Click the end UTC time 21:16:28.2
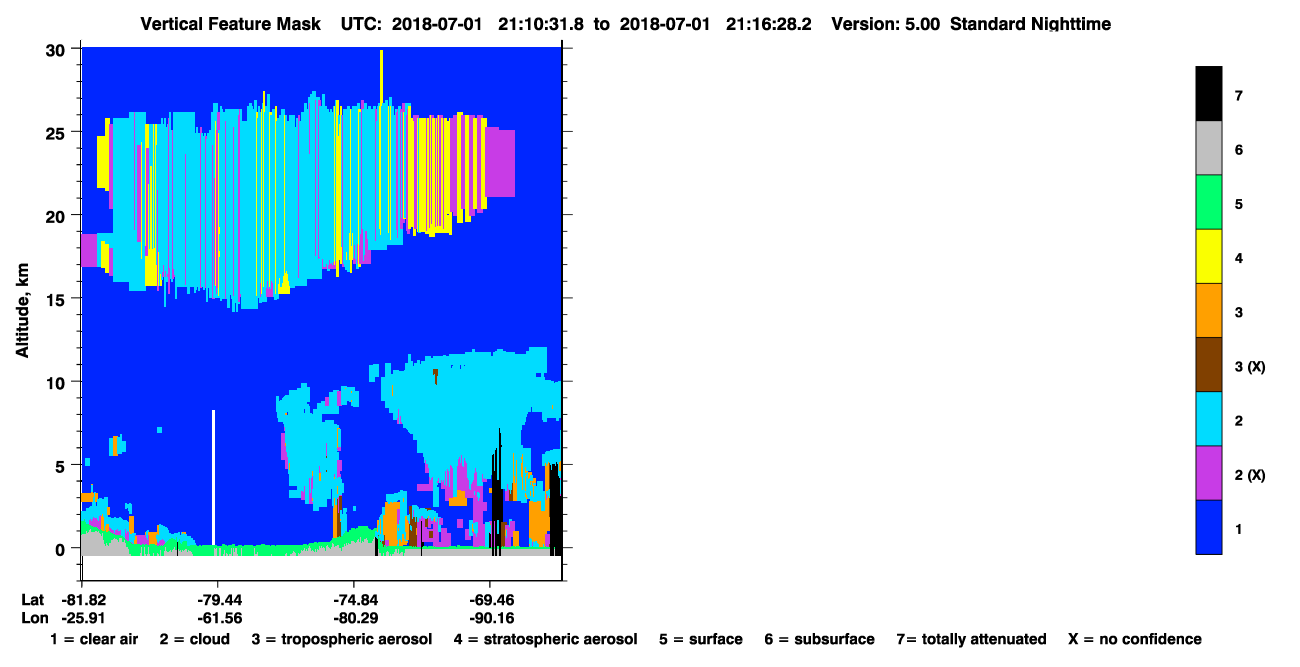The height and width of the screenshot is (667, 1300). (x=770, y=23)
